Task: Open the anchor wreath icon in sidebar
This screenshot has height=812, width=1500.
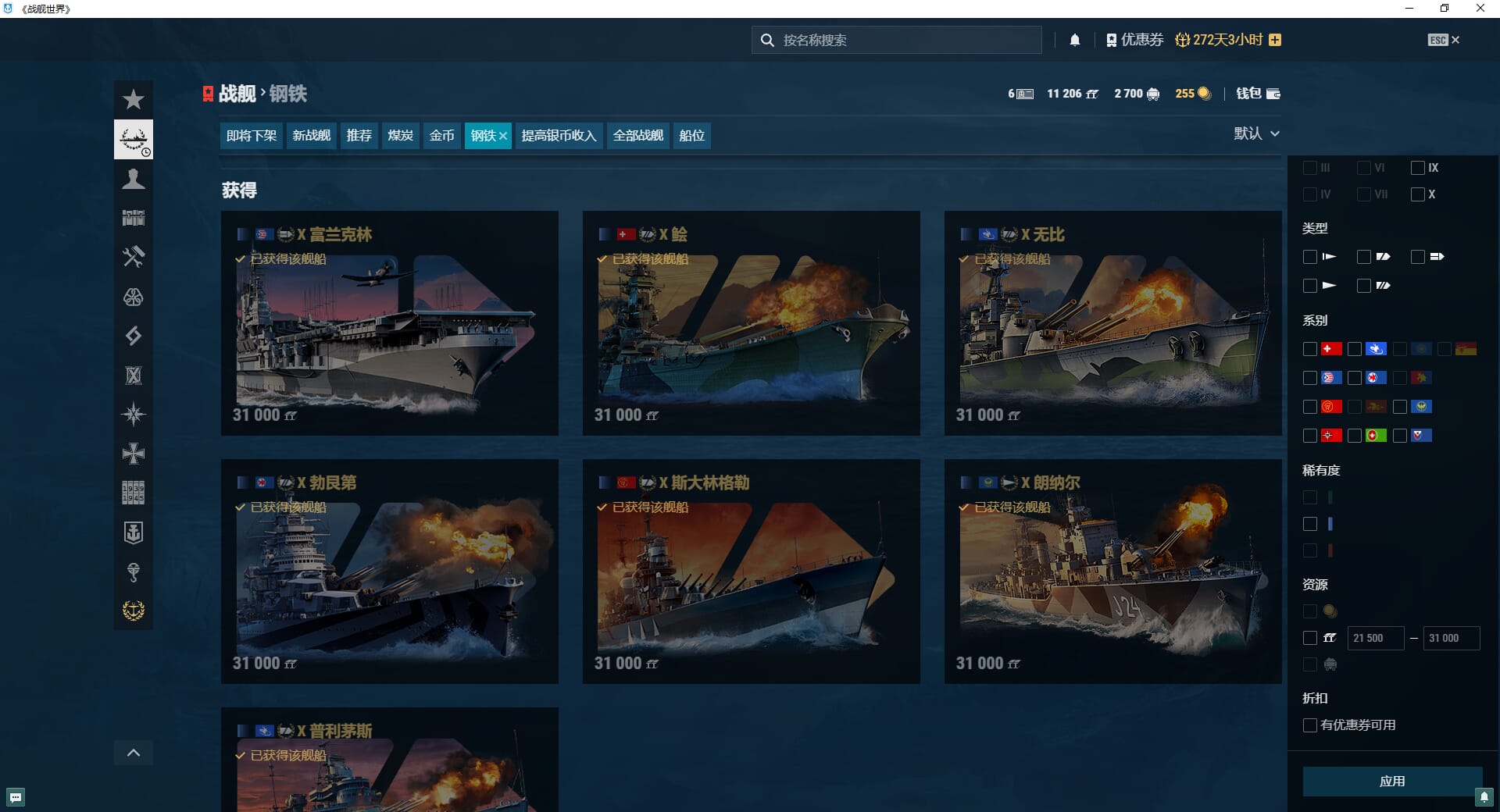Action: pyautogui.click(x=134, y=611)
